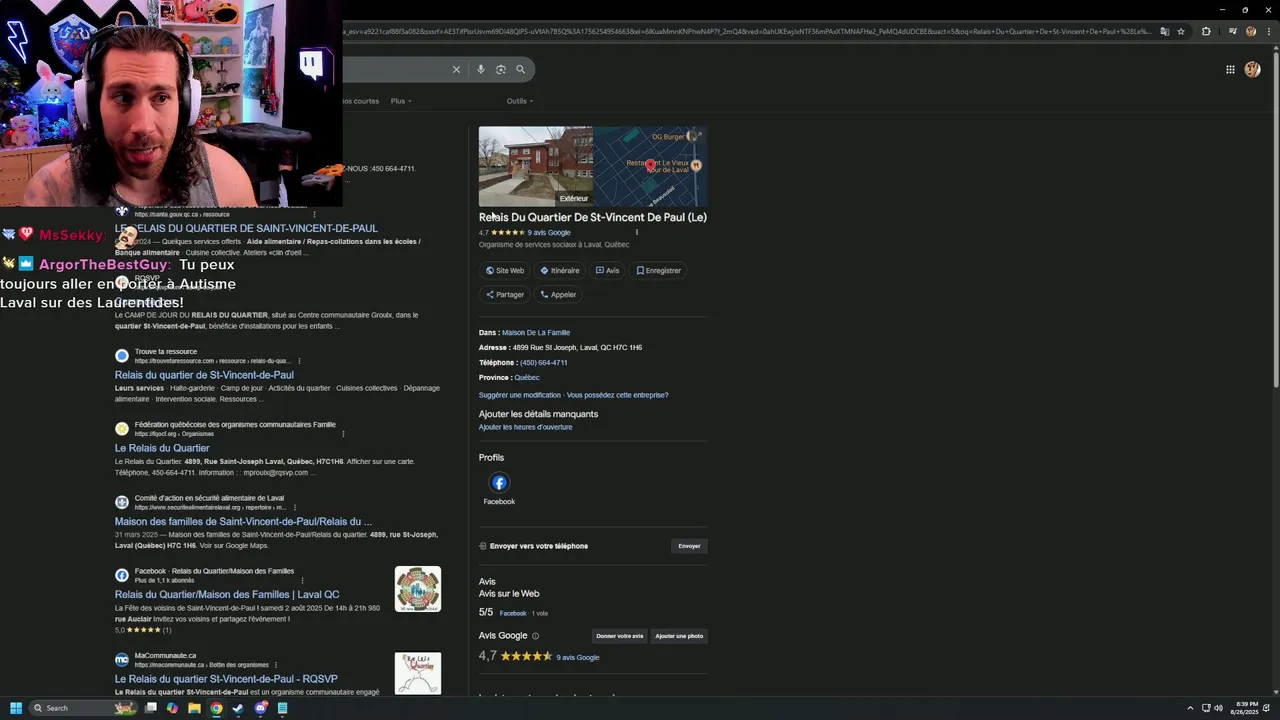Expand the Plus filter dropdown

(400, 101)
